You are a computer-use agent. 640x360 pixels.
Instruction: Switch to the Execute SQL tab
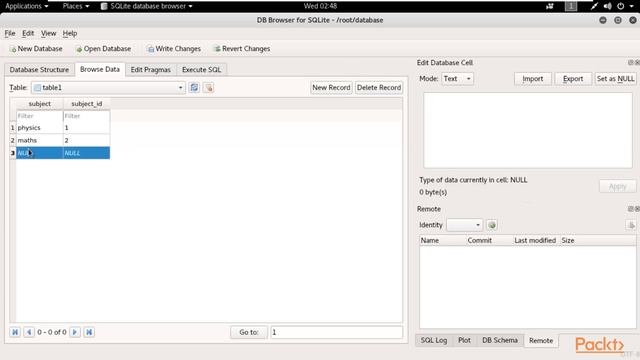click(x=201, y=70)
